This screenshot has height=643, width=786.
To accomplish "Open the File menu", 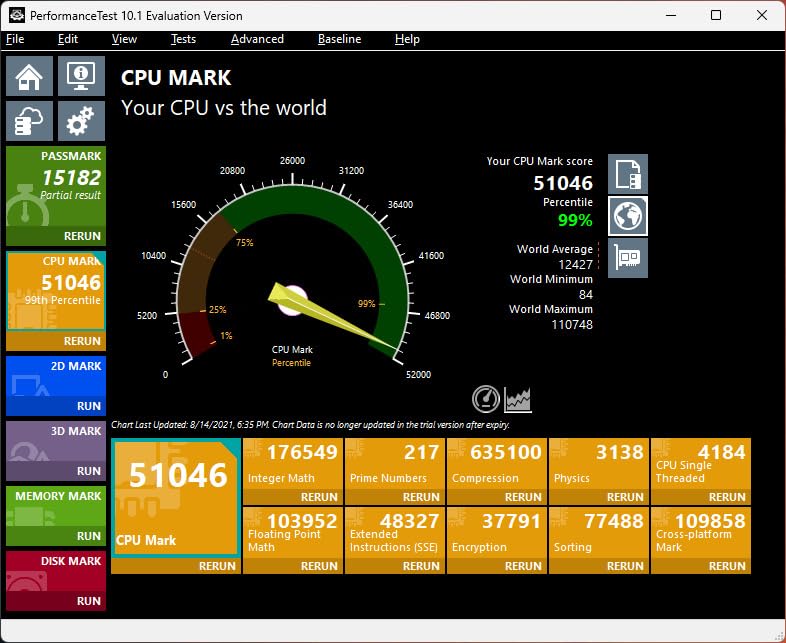I will click(15, 39).
